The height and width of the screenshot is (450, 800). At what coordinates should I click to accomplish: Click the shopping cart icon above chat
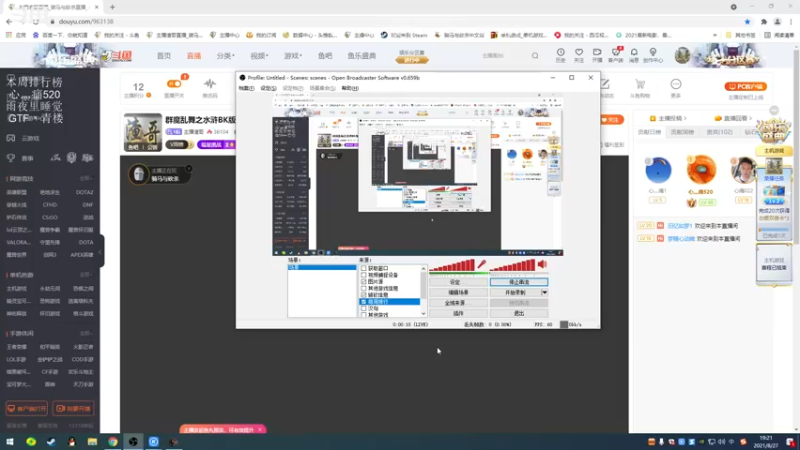640,84
